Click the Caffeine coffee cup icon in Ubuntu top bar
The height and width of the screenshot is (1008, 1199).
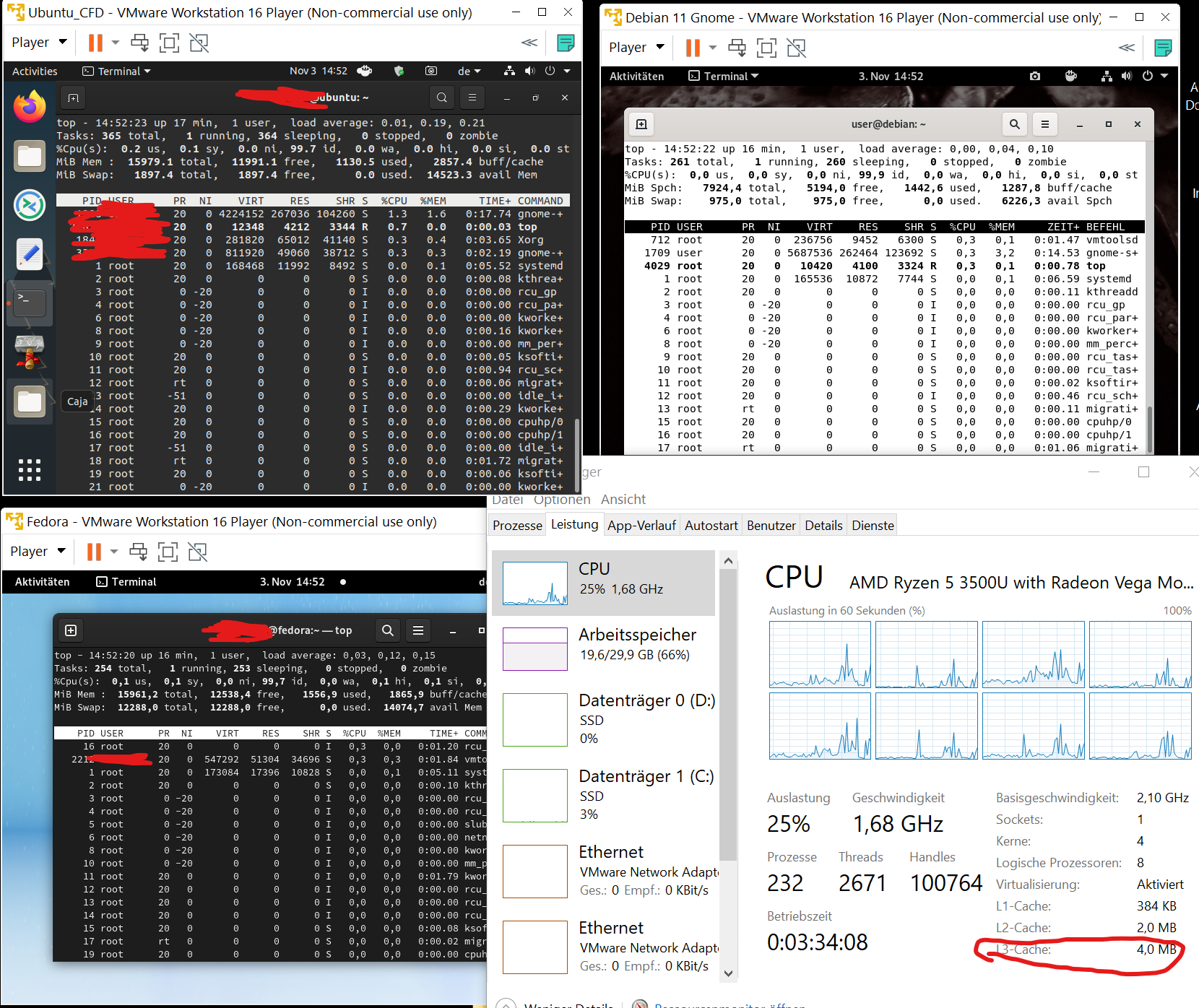pos(365,71)
